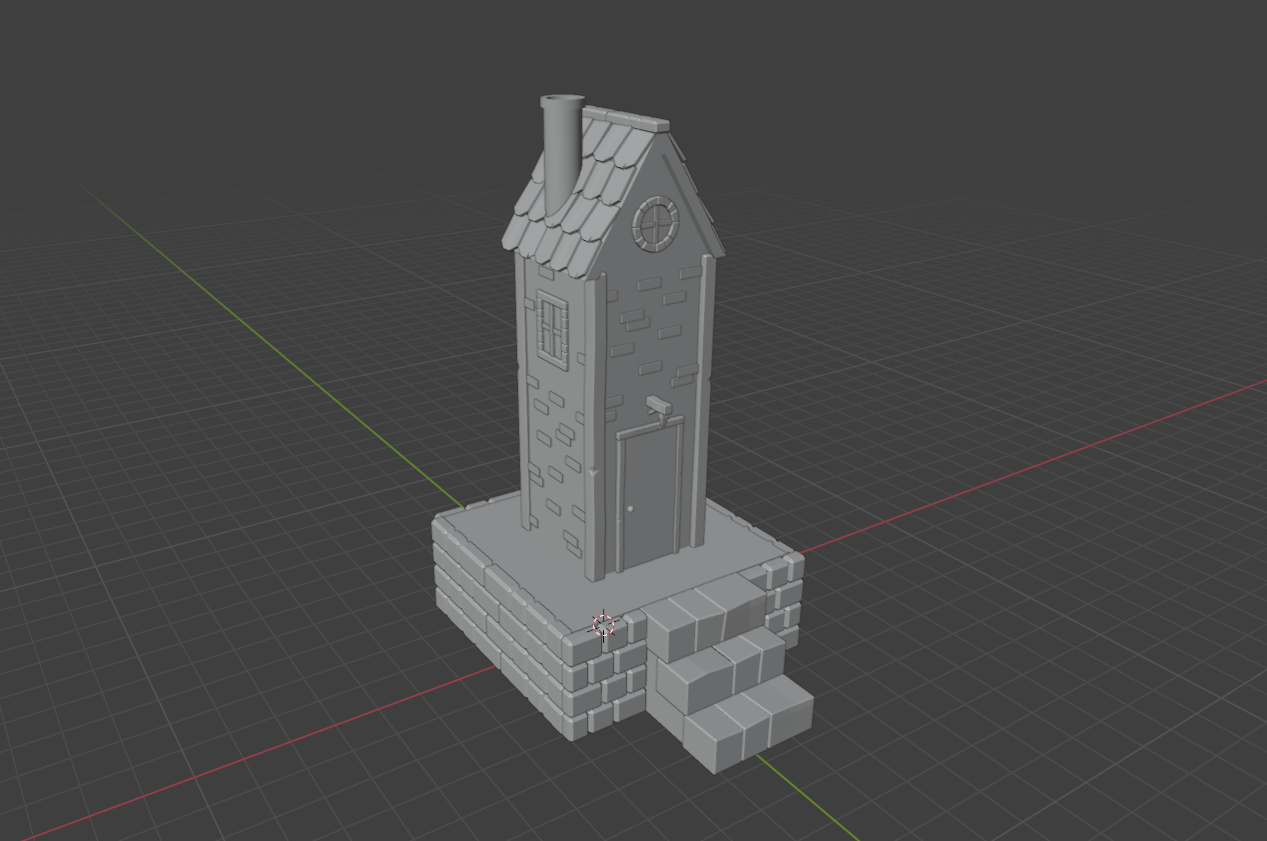
Task: Click the round attic window of the house
Action: [655, 224]
